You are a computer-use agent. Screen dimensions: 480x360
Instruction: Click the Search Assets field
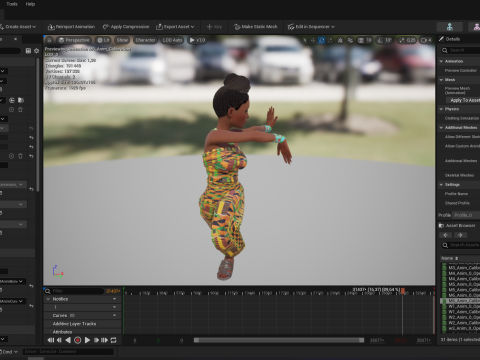462,245
